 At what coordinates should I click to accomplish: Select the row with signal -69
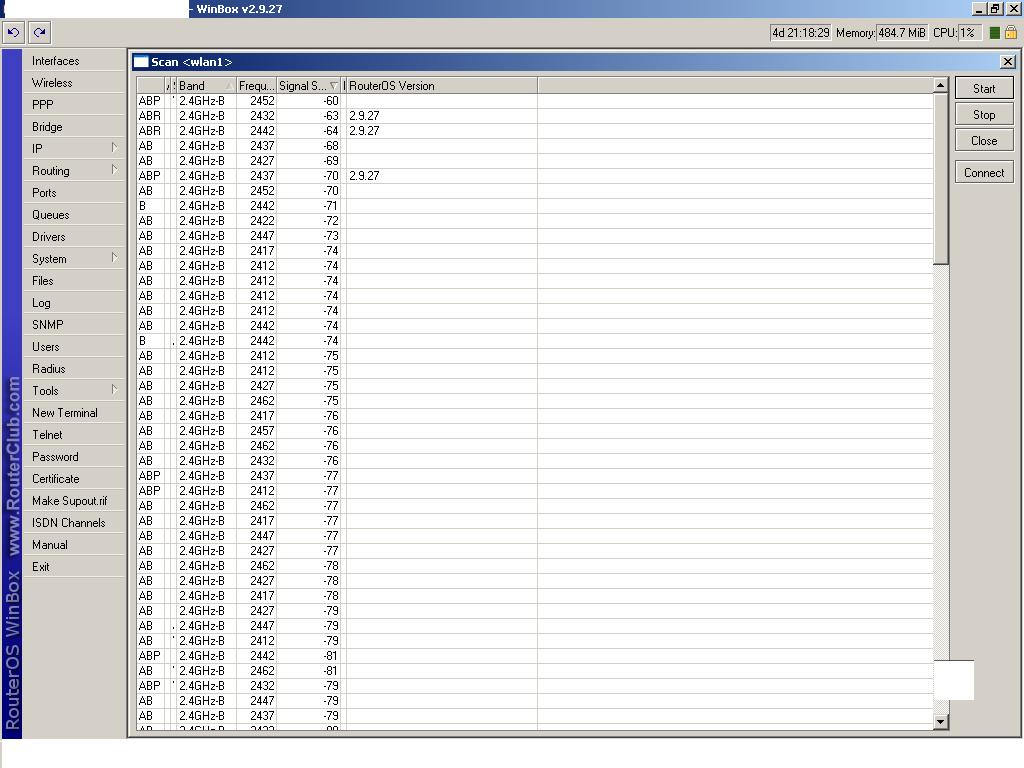[x=534, y=161]
